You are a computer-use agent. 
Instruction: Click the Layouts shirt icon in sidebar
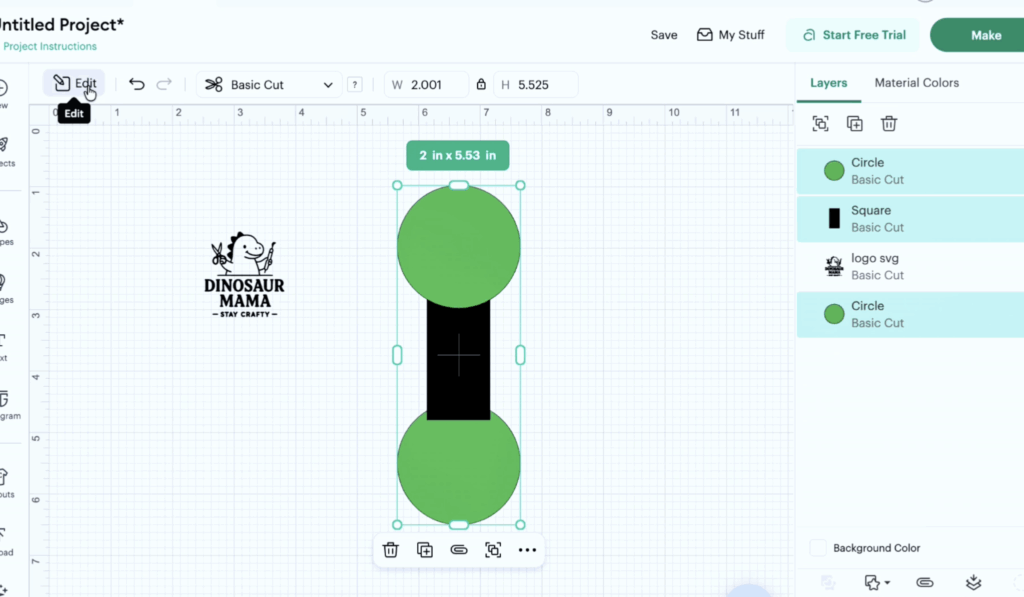point(4,477)
